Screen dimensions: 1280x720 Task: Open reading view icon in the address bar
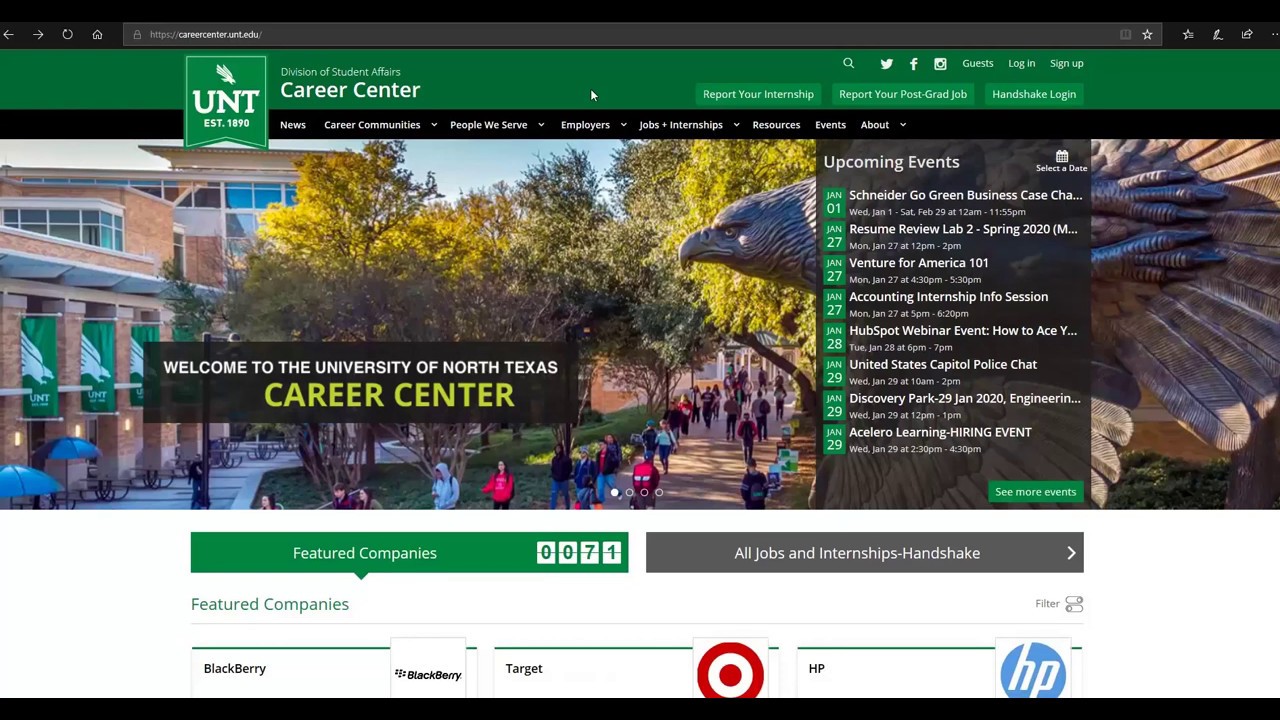point(1125,34)
